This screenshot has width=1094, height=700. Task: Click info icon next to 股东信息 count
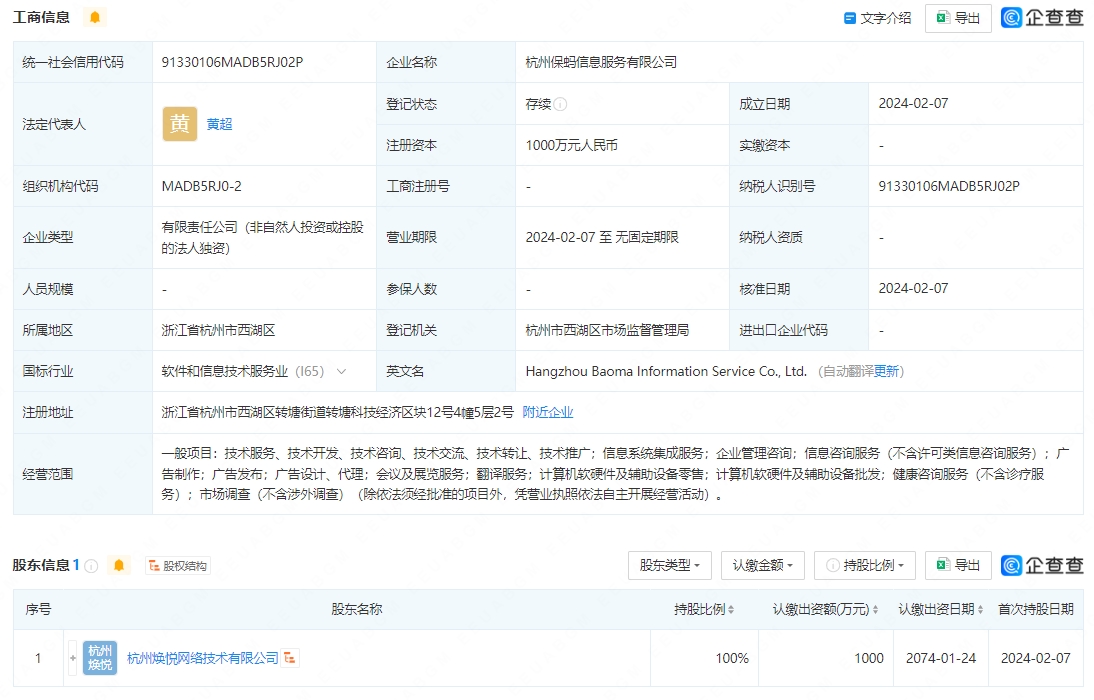pos(91,566)
